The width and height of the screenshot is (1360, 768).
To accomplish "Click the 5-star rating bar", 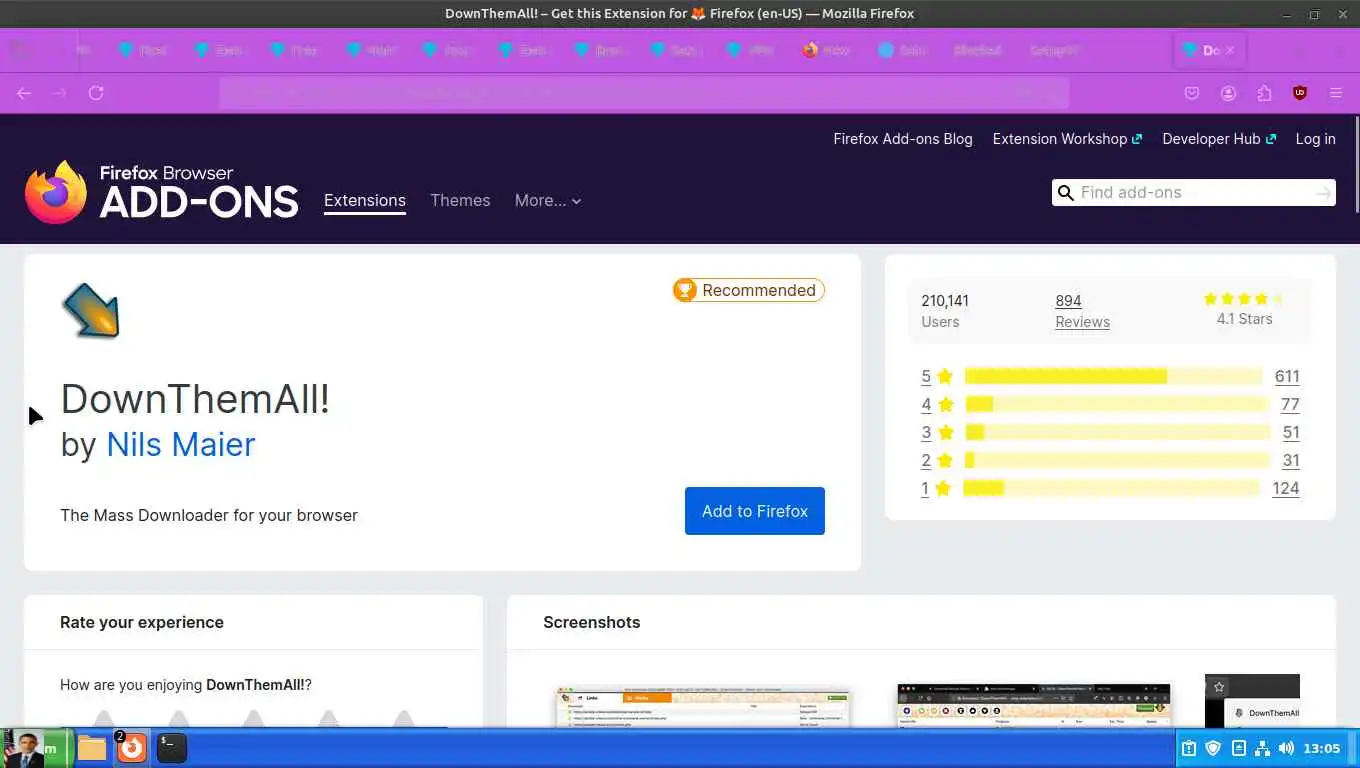I will pyautogui.click(x=1114, y=377).
